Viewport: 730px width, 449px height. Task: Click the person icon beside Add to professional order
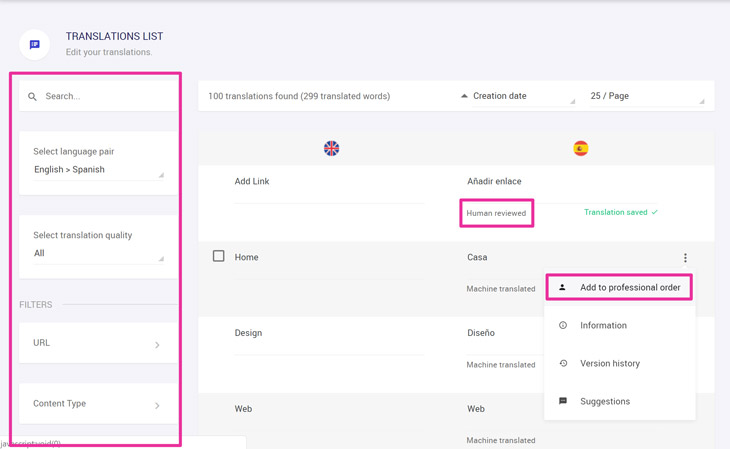click(562, 287)
